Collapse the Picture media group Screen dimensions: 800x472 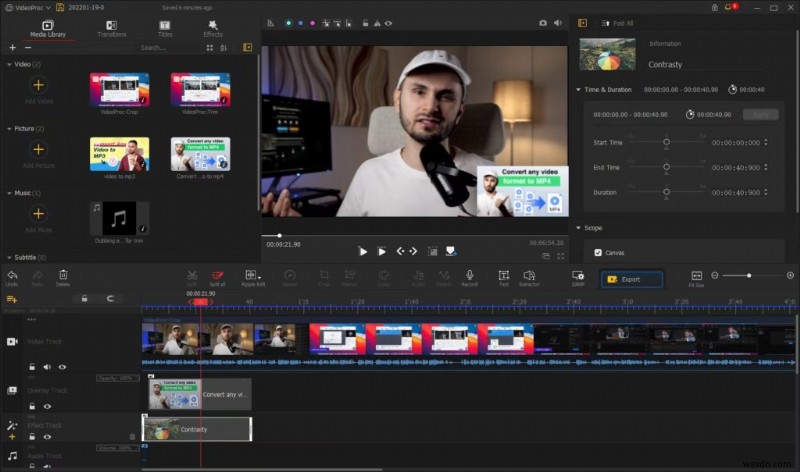tap(8, 128)
